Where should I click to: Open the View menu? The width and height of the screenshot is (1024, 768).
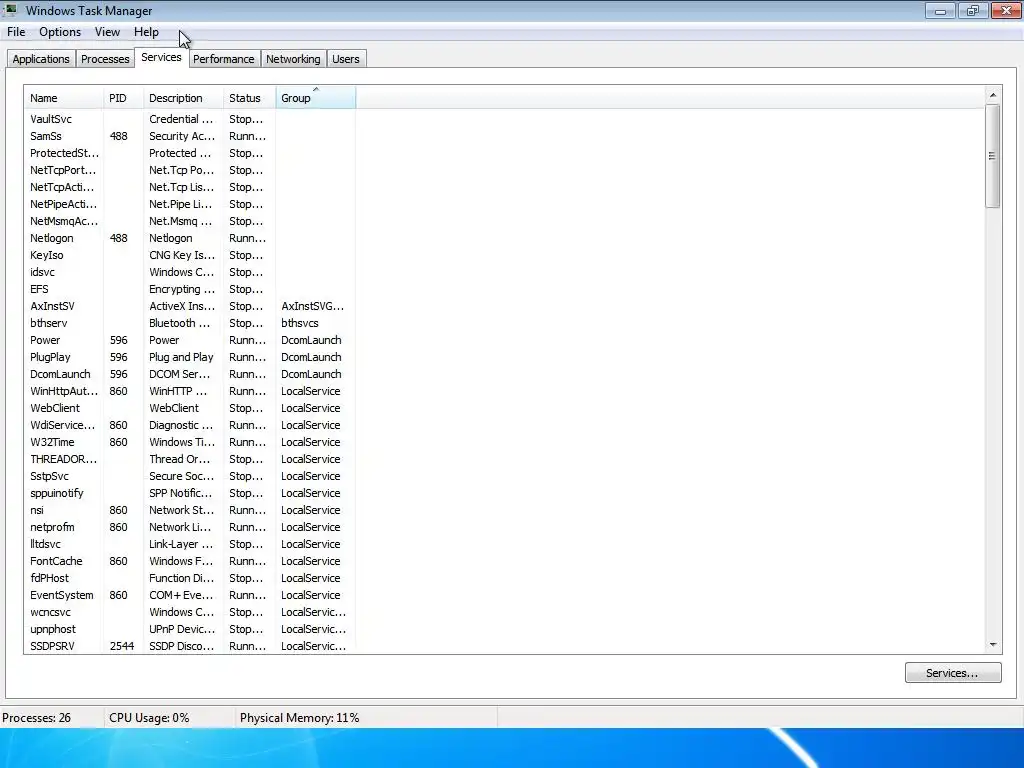107,32
